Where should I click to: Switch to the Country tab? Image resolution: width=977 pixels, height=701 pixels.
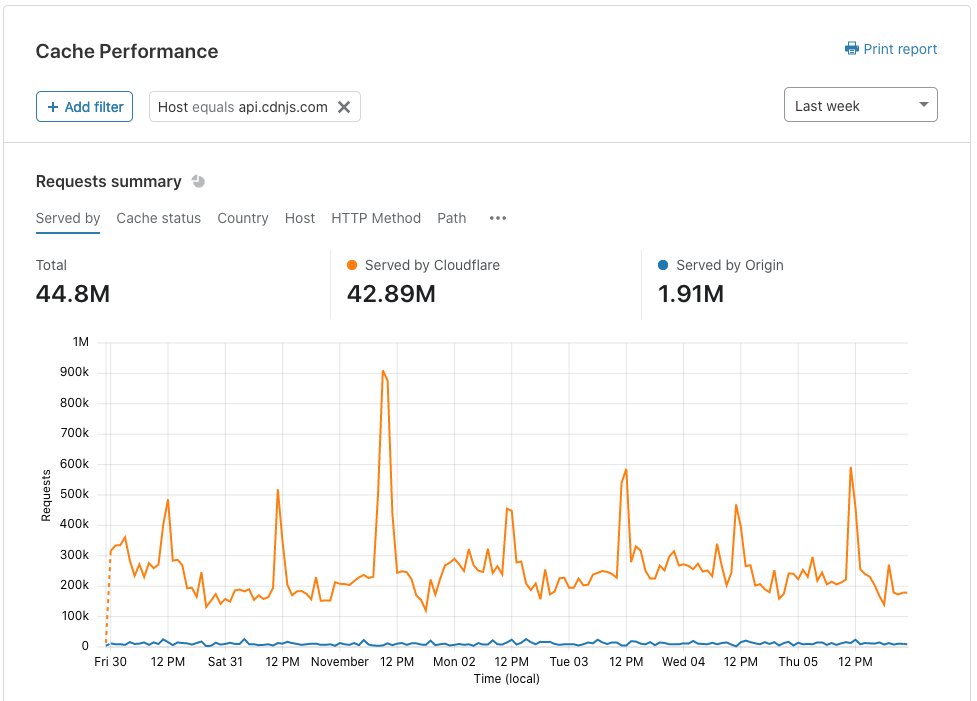point(242,218)
